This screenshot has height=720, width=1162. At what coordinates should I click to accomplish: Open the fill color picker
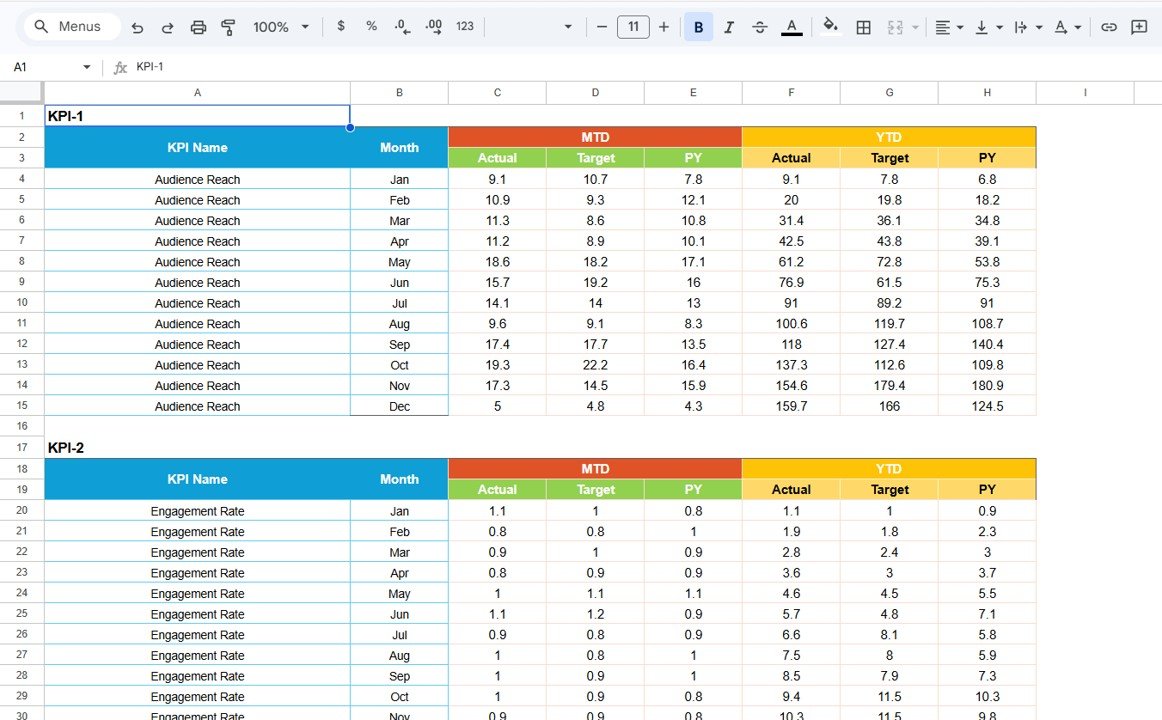click(830, 27)
